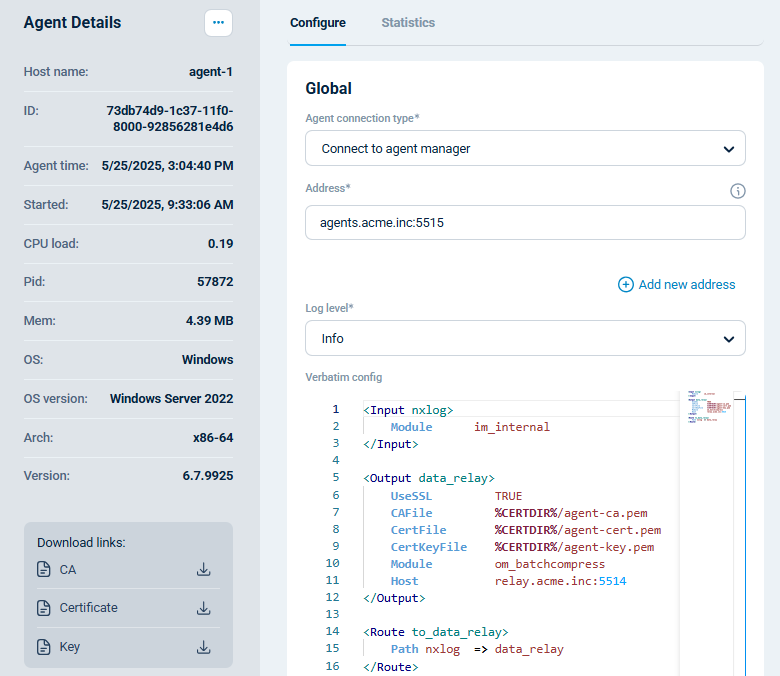Viewport: 780px width, 676px height.
Task: Open the Agent Details more options menu
Action: click(x=218, y=22)
